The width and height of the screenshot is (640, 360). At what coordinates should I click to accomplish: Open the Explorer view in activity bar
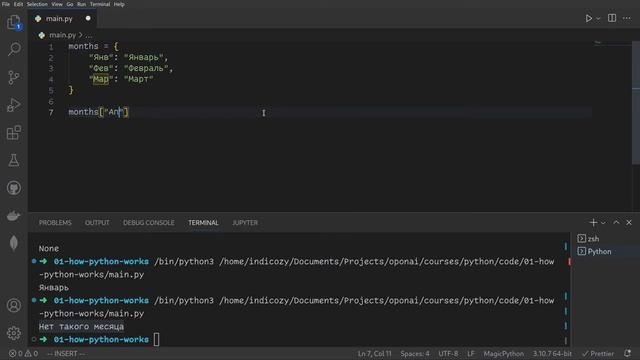[13, 22]
